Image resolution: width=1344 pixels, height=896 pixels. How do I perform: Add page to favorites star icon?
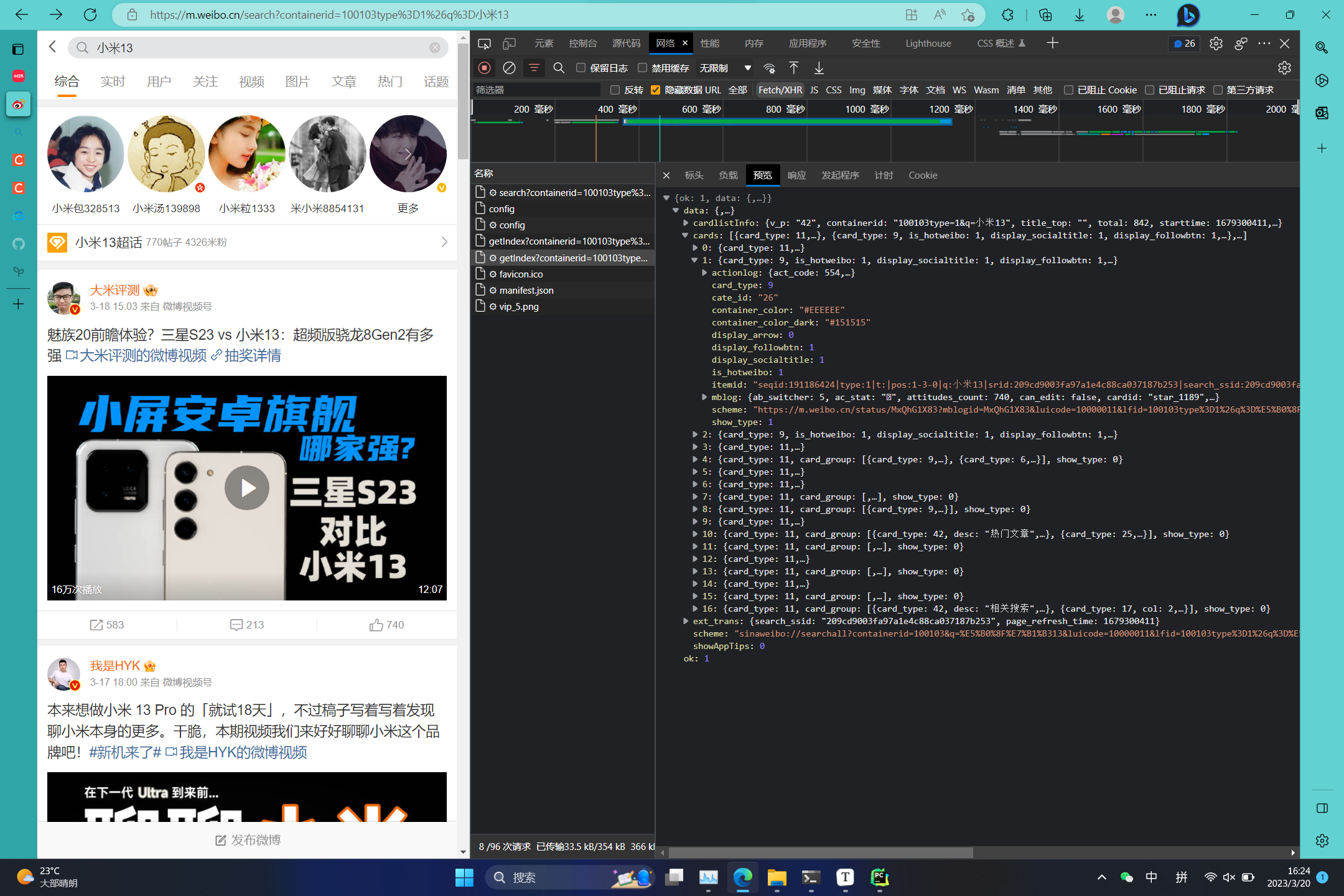click(968, 15)
